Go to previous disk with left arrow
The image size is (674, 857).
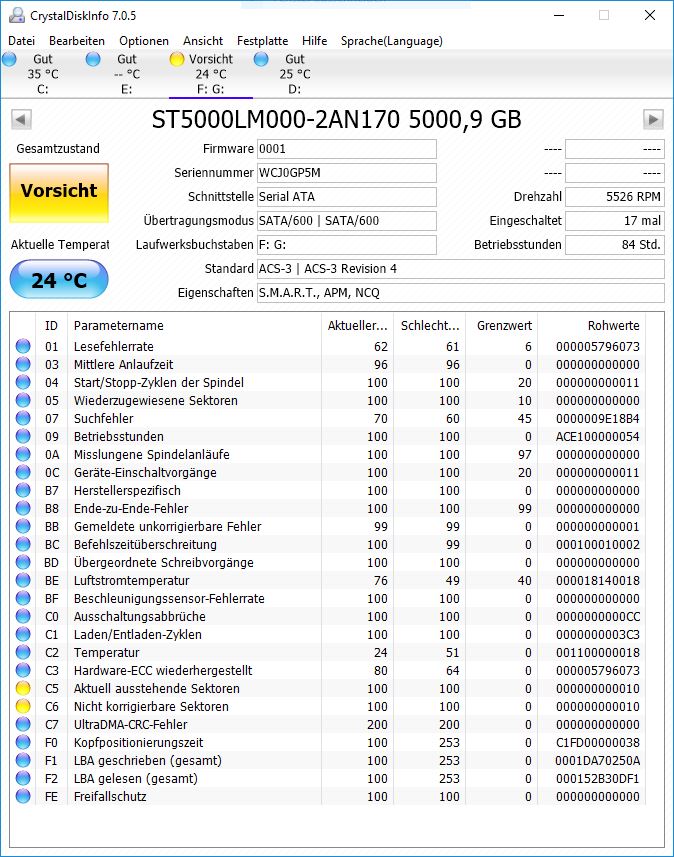(x=21, y=119)
